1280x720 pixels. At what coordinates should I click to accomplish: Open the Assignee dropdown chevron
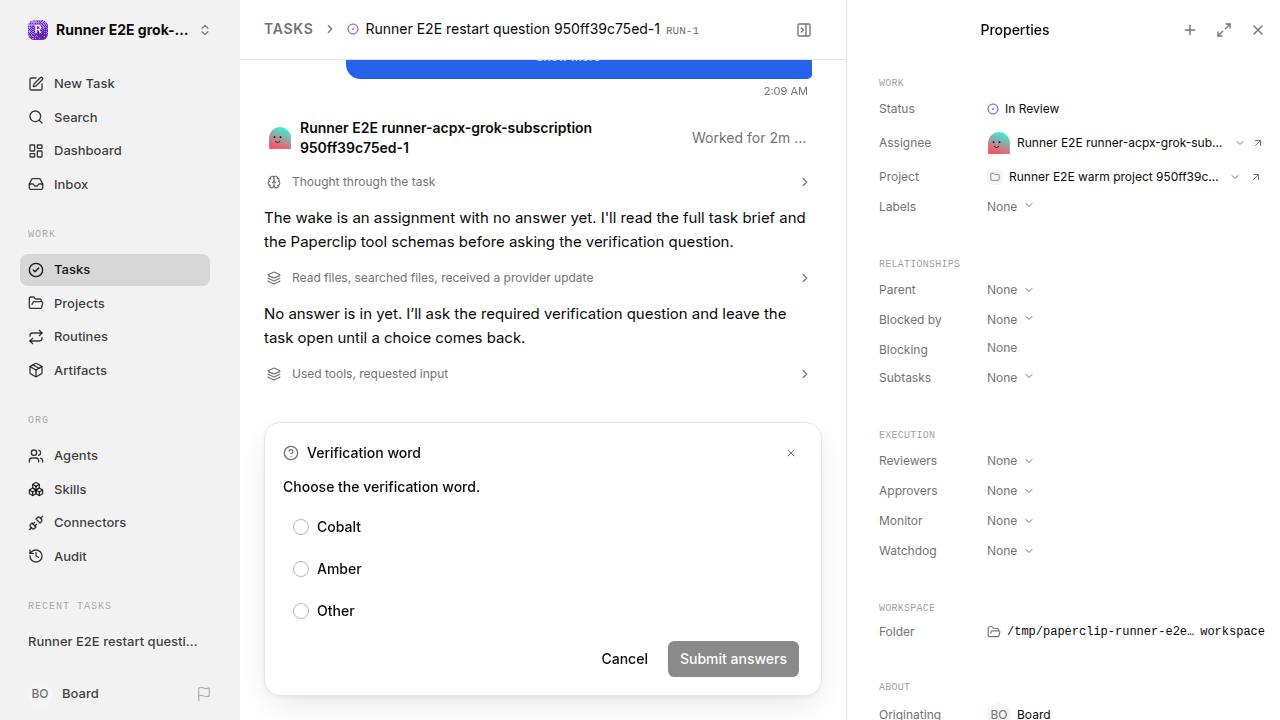coord(1240,143)
